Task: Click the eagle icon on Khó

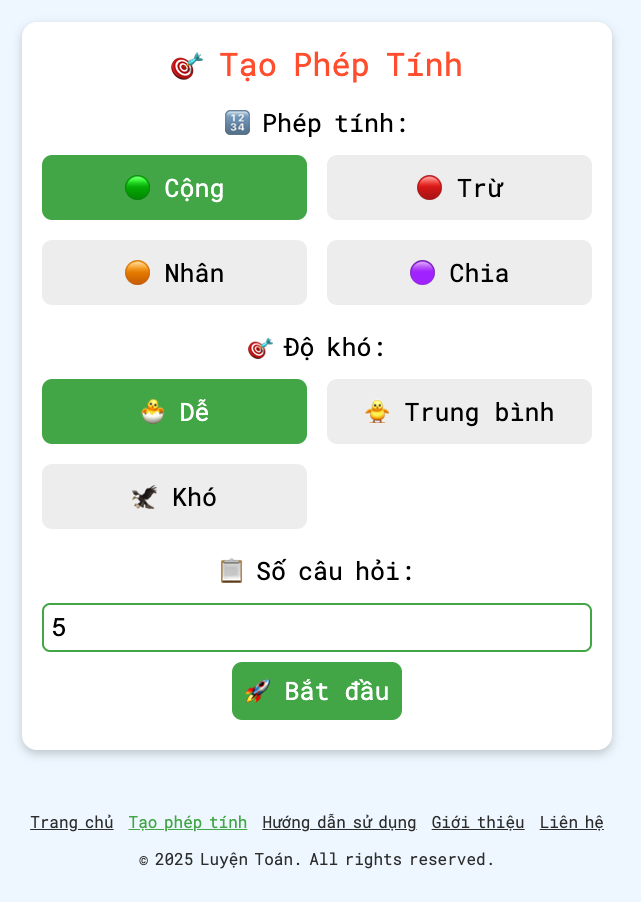Action: click(145, 497)
